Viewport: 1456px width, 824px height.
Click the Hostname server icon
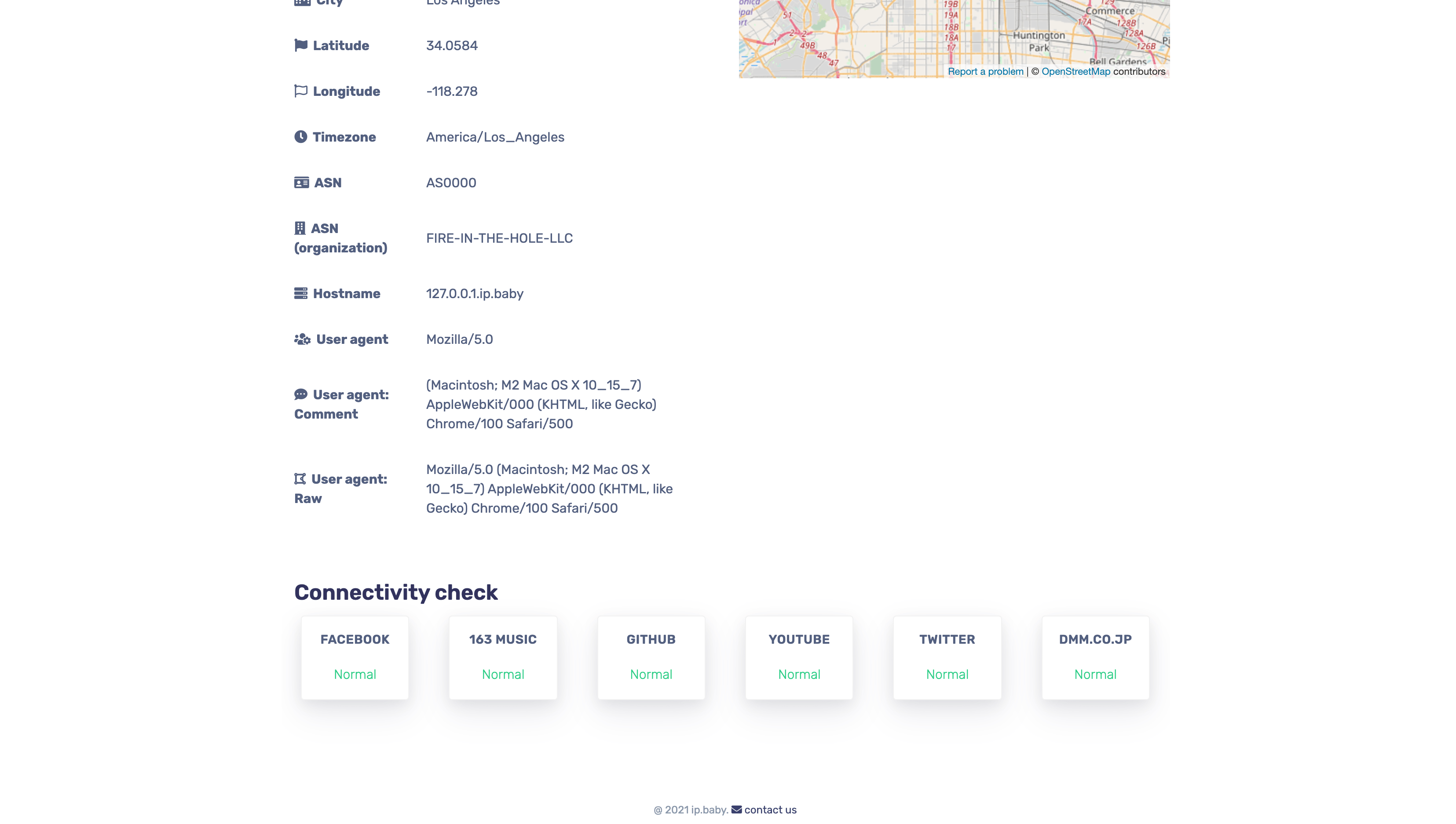coord(300,293)
